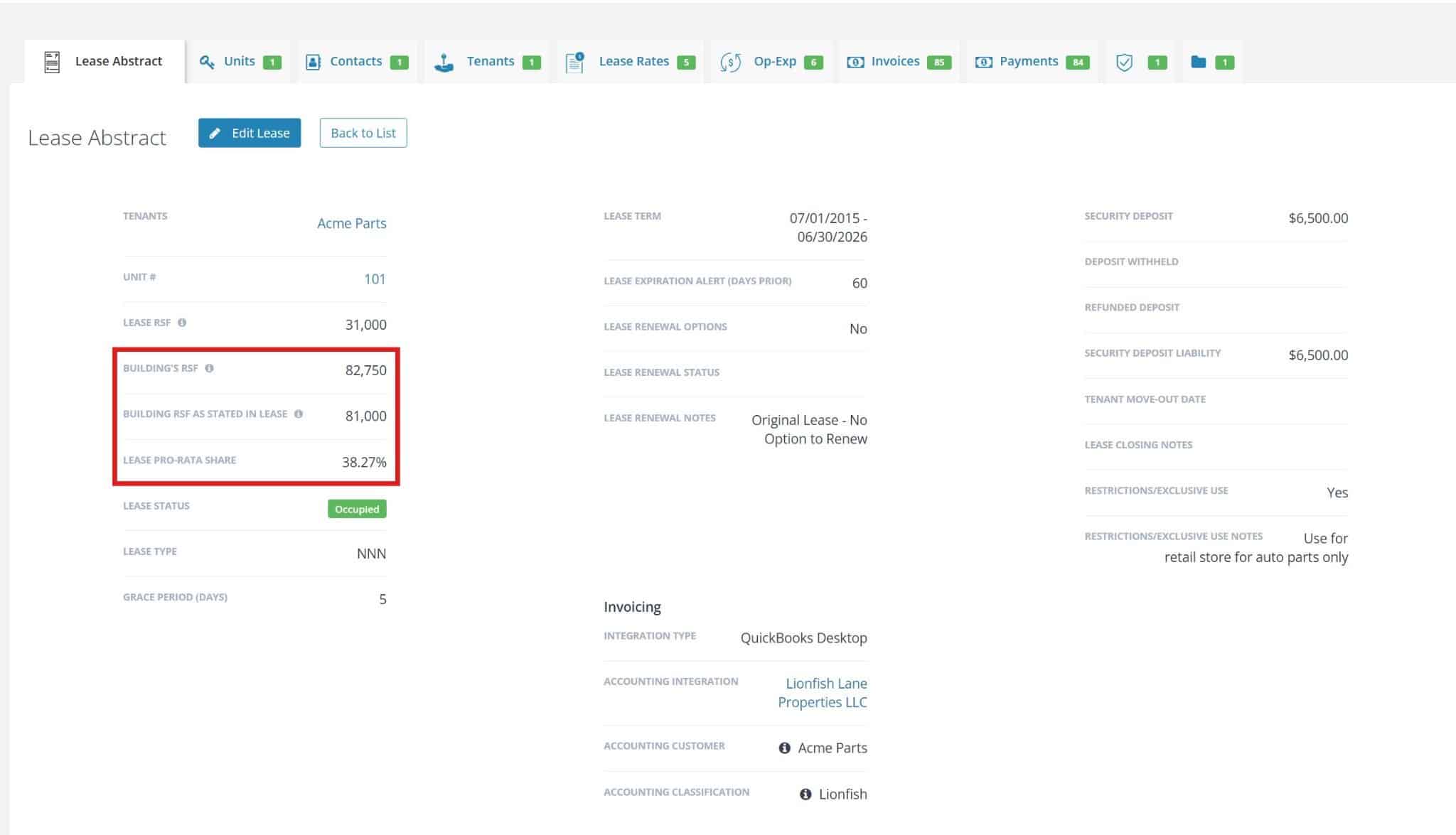Open the Lease Rates tab
1456x835 pixels.
coord(633,62)
